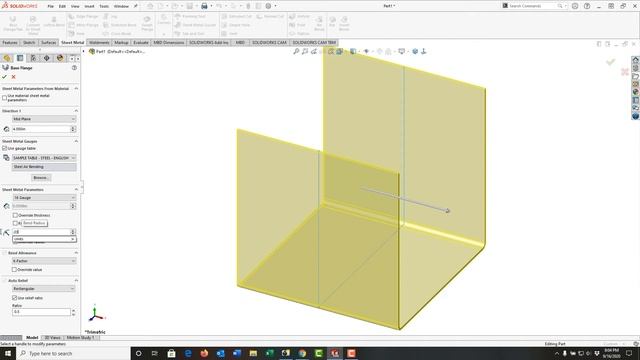Accept Base Flange with green checkmark

pos(4,77)
